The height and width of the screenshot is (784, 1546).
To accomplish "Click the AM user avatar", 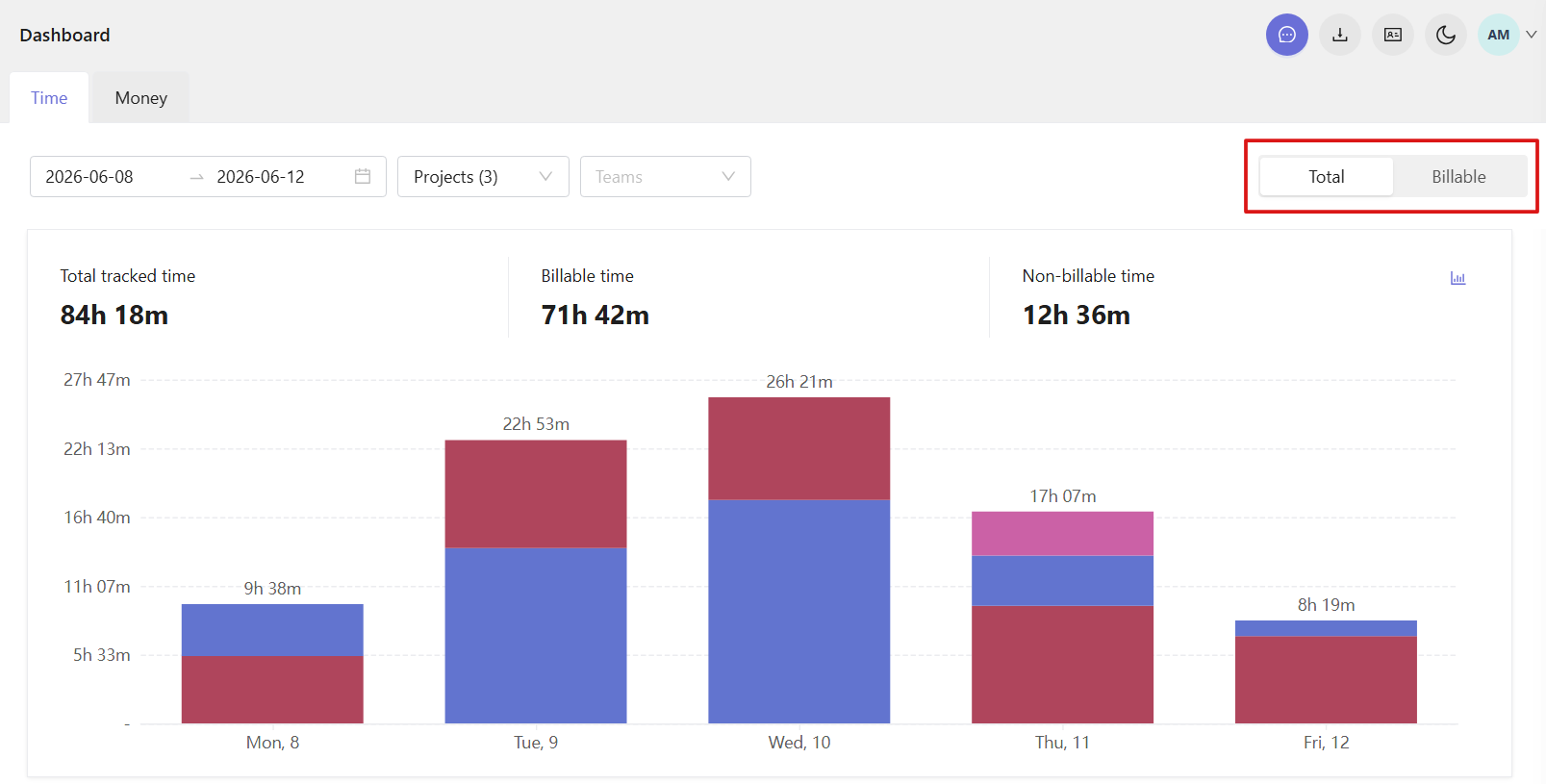I will pyautogui.click(x=1498, y=35).
